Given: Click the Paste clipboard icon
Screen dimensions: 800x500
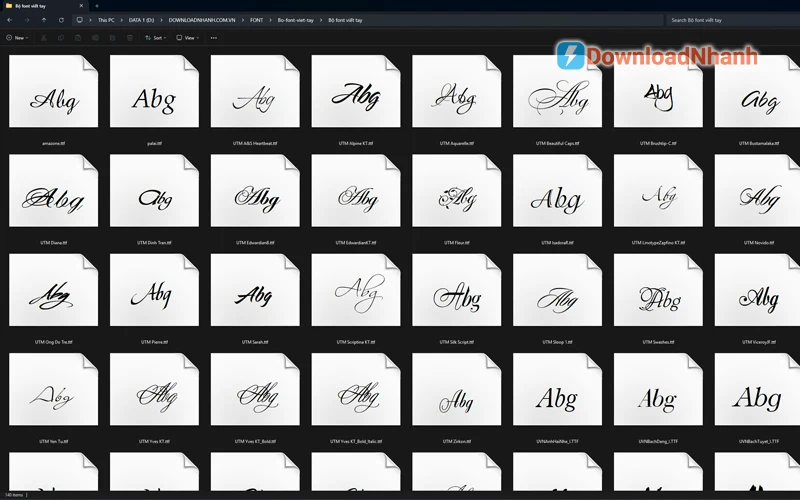Looking at the screenshot, I should point(78,38).
